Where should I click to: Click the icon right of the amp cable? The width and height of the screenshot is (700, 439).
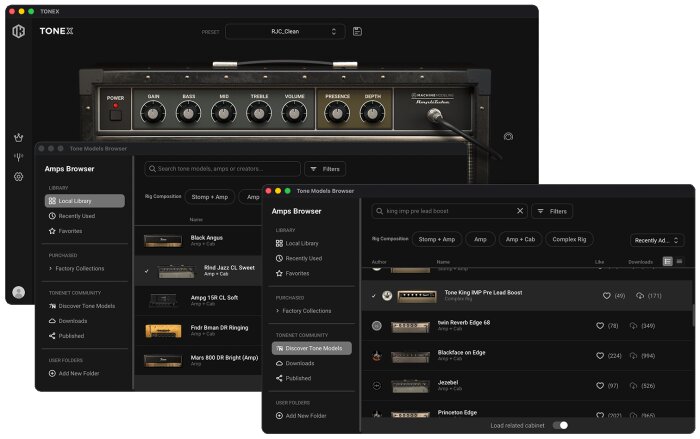click(508, 137)
